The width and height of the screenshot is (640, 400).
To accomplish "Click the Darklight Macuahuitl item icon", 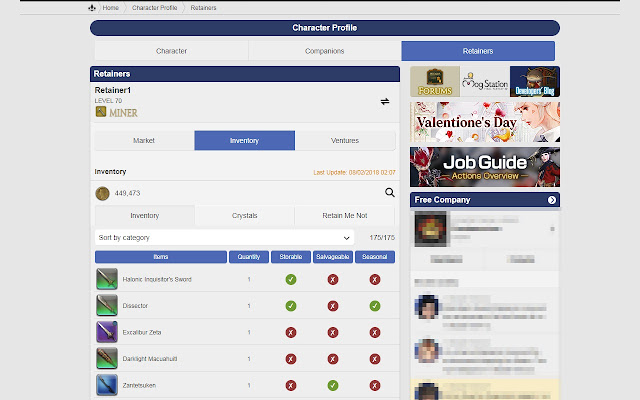I will click(x=107, y=358).
